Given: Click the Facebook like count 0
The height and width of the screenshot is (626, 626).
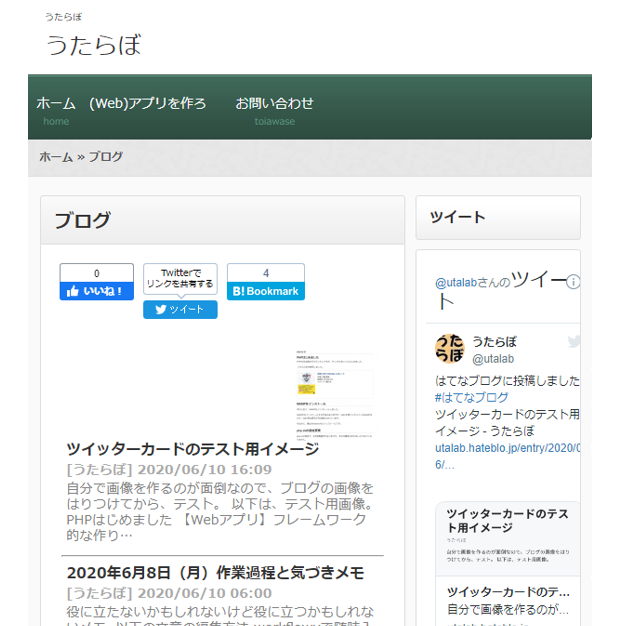Looking at the screenshot, I should click(97, 273).
